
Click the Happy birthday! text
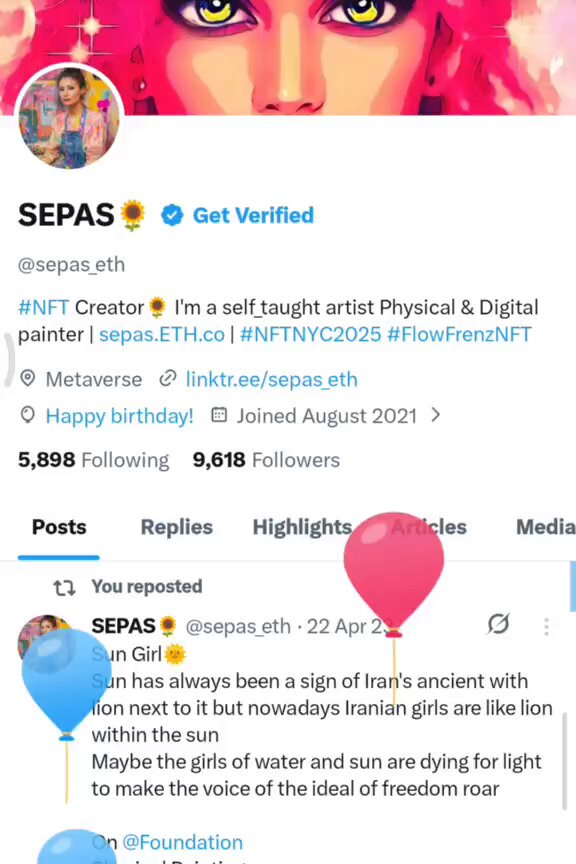click(119, 416)
